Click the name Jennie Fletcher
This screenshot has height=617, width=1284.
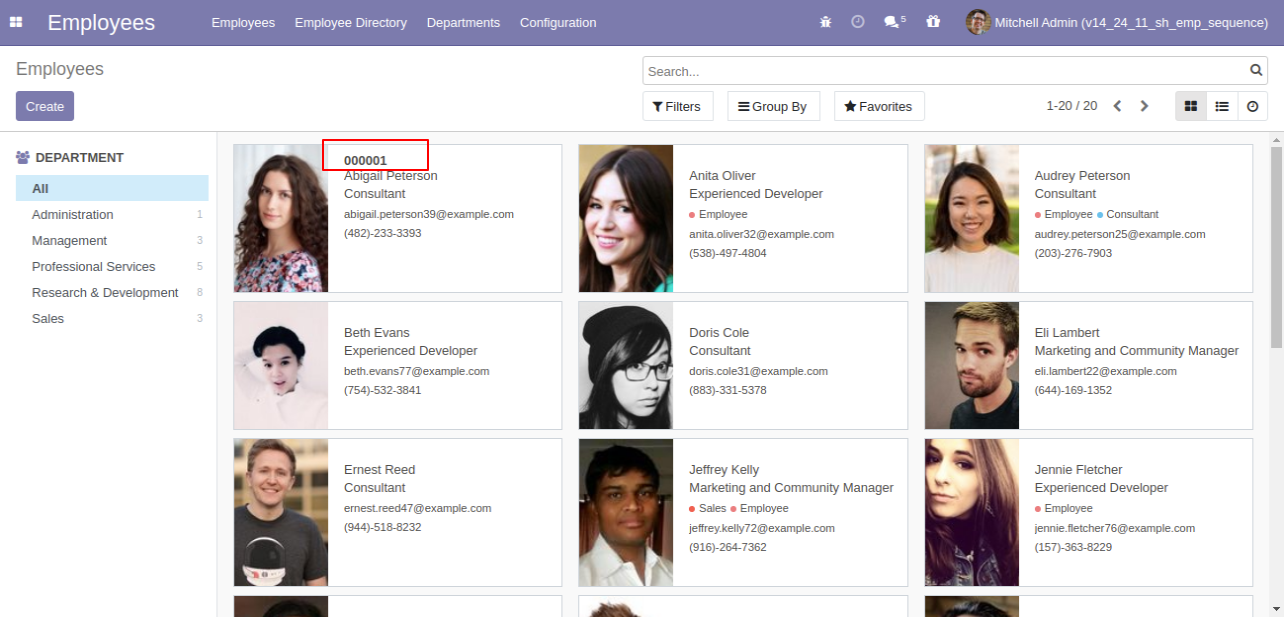[x=1079, y=470]
